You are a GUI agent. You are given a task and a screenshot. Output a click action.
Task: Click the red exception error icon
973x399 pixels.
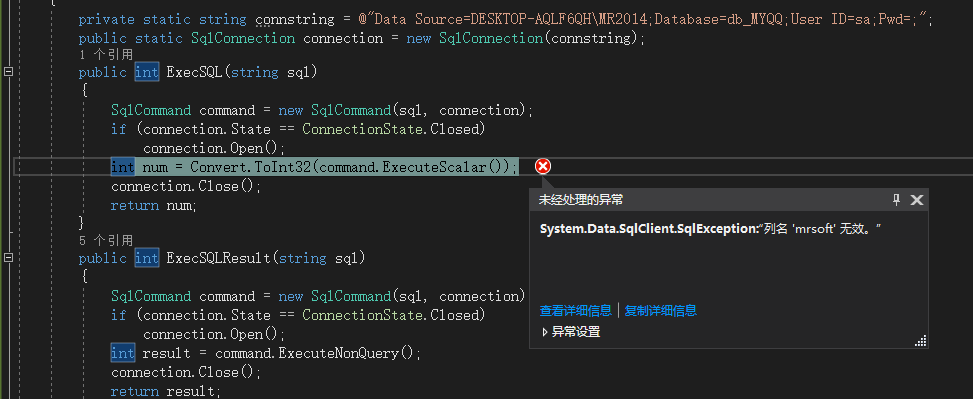[542, 166]
